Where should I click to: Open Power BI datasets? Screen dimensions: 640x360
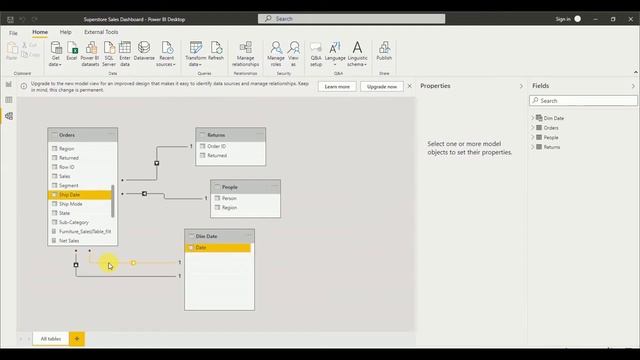[x=90, y=53]
